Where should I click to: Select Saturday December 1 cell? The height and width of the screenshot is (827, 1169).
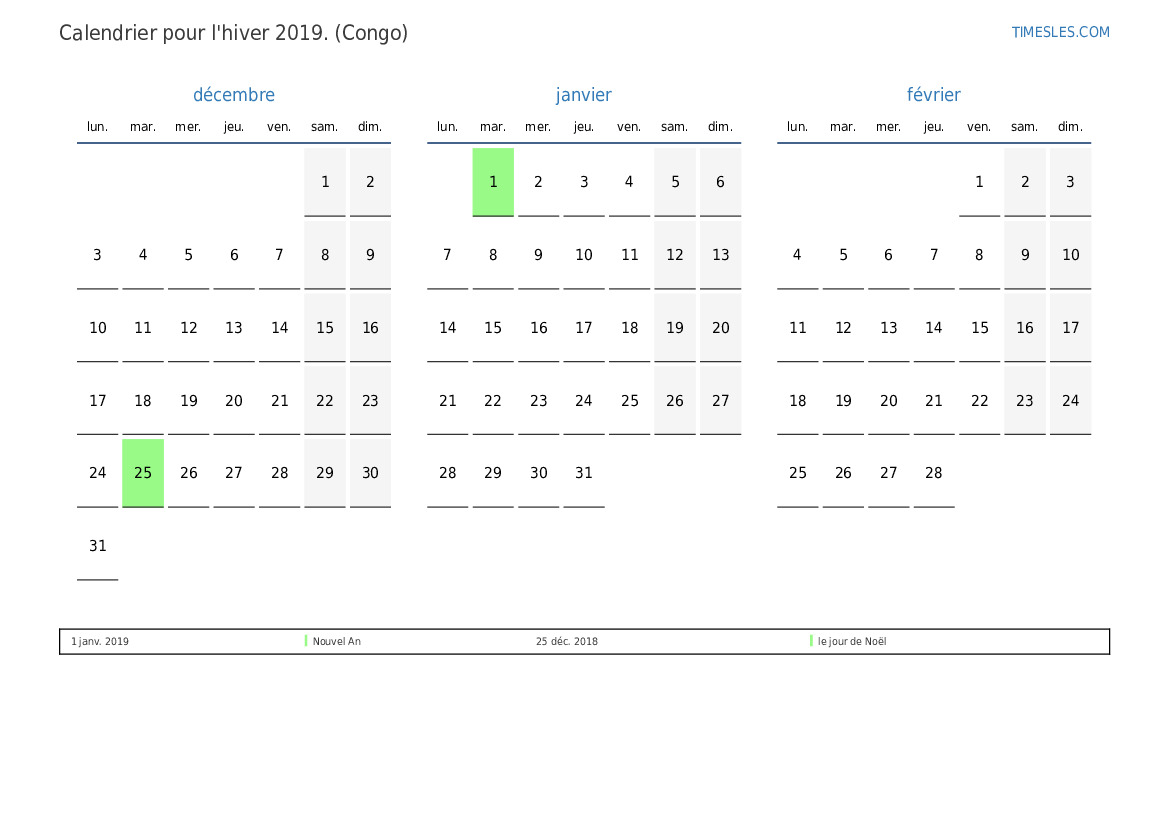(x=325, y=182)
